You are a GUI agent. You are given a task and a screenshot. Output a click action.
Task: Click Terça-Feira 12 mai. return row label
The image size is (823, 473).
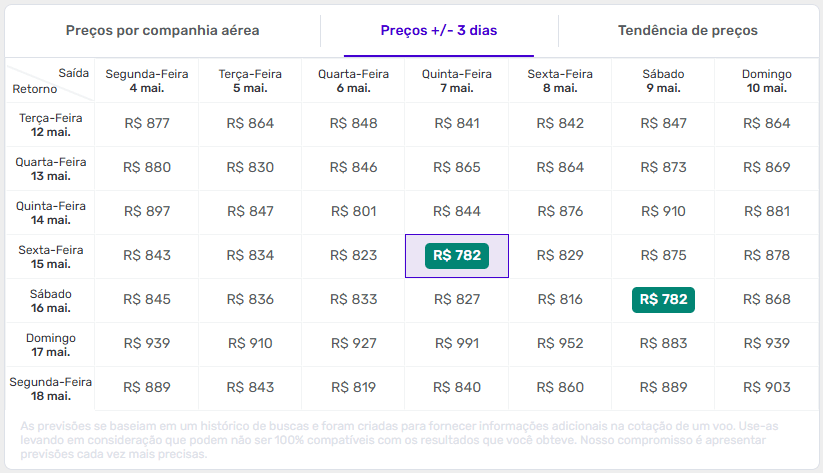tap(50, 124)
